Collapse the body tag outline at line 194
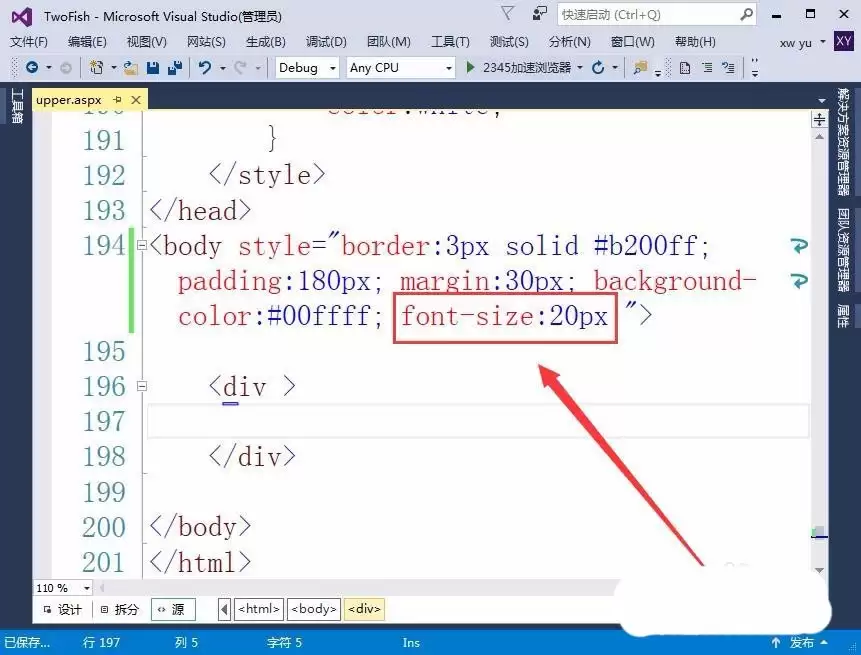The width and height of the screenshot is (861, 655). click(141, 245)
